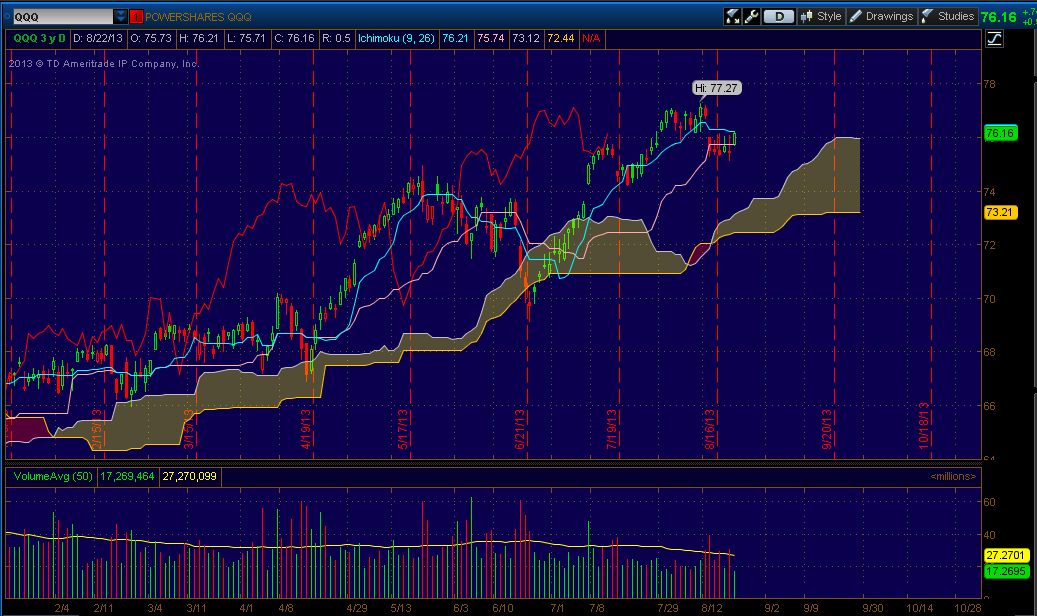Screen dimensions: 1037x616
Task: Click the R: 0.5 range value
Action: [337, 38]
